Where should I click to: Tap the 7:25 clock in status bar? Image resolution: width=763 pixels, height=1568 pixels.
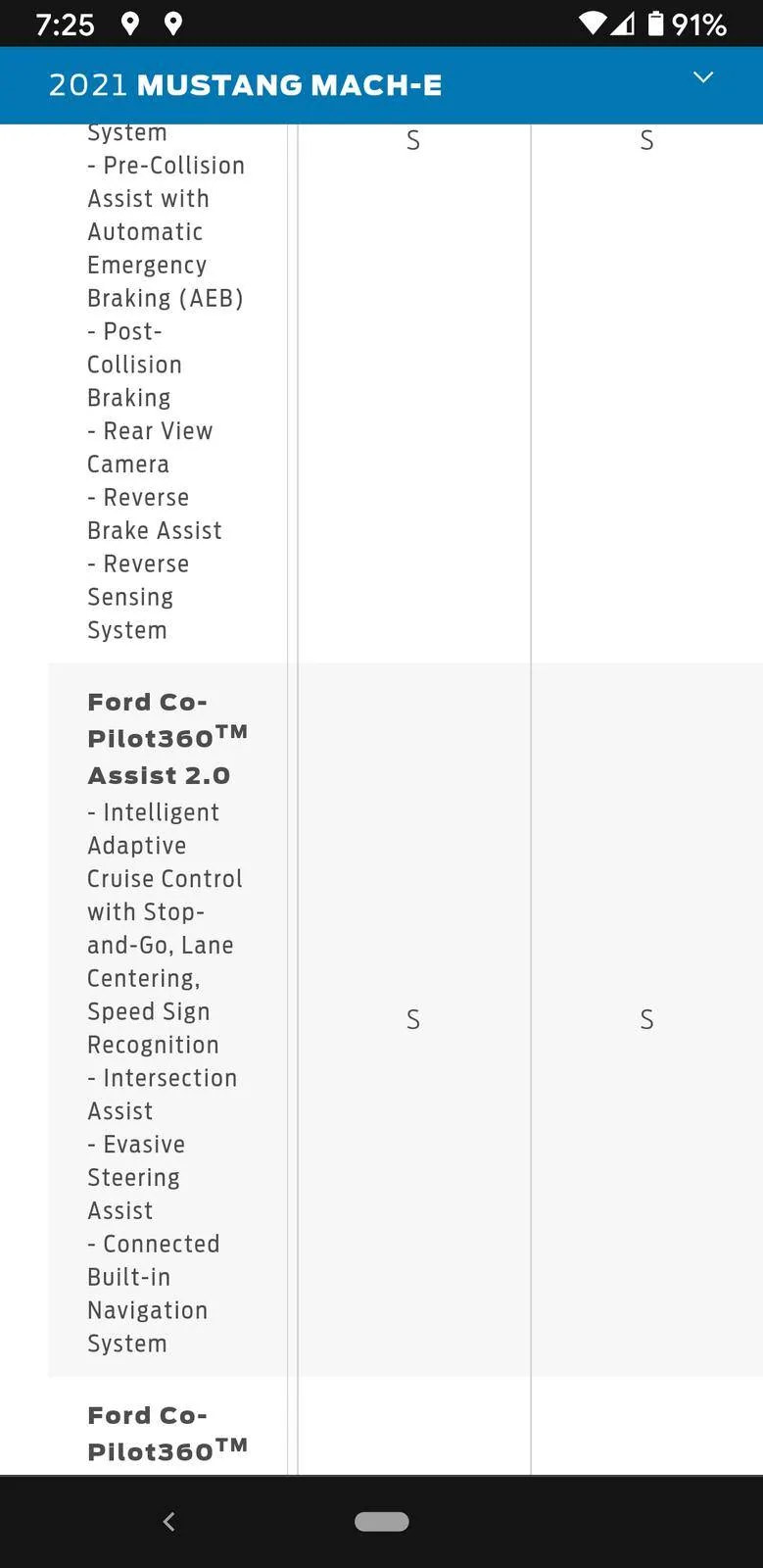[x=65, y=24]
